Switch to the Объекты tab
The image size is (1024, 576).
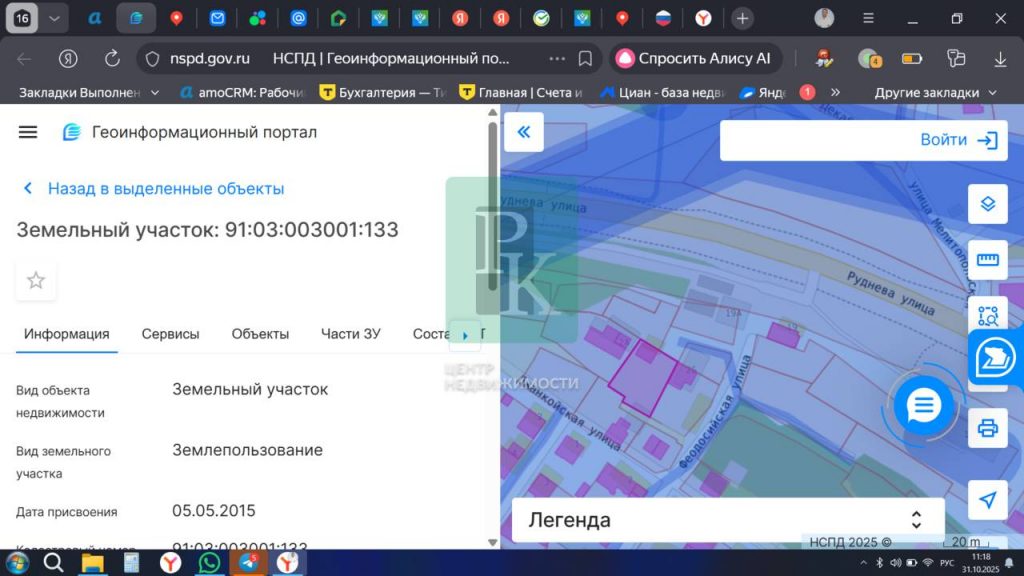point(260,334)
